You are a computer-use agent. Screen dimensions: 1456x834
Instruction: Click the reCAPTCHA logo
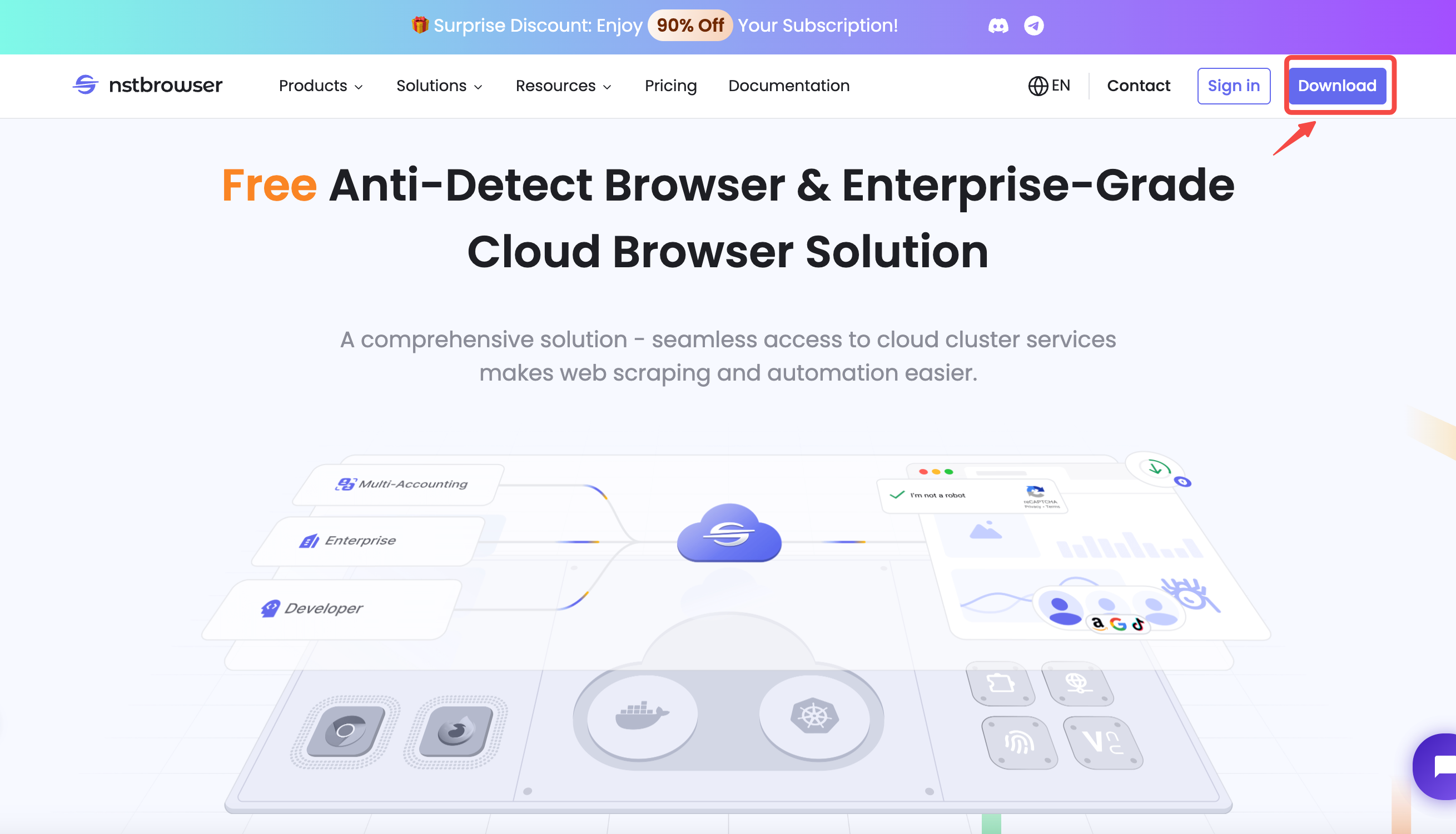(1035, 492)
